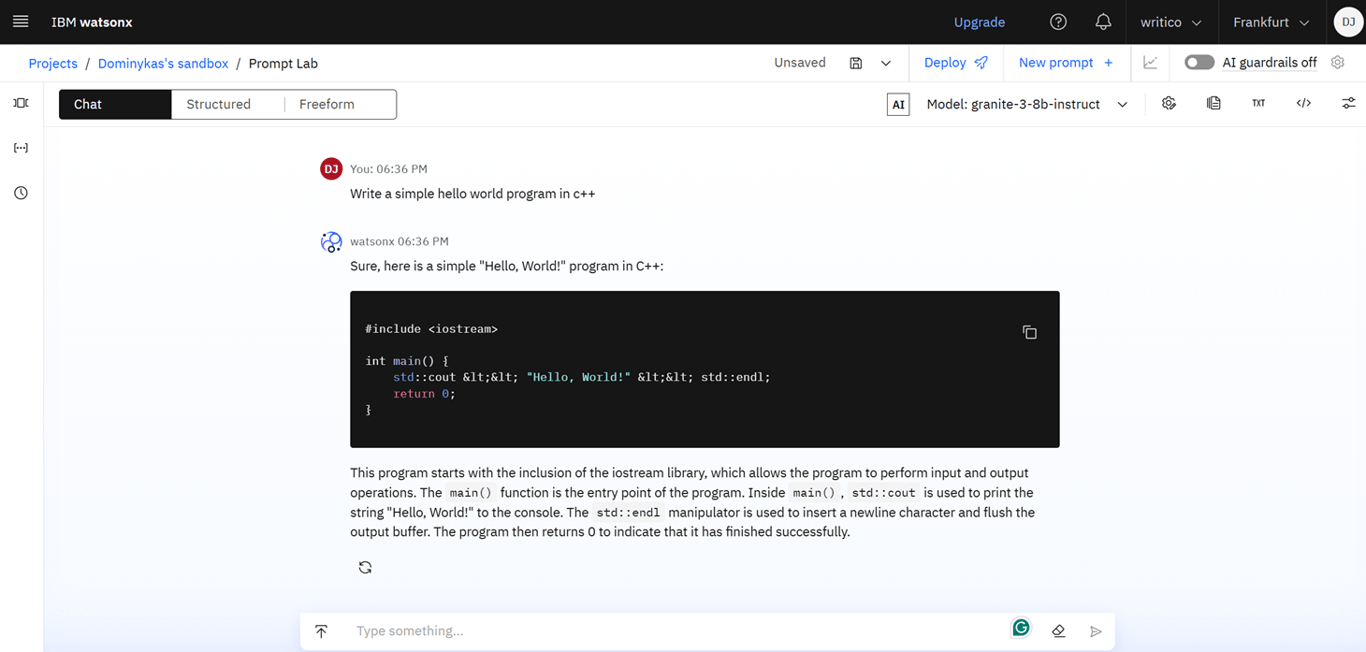Screen dimensions: 1366x652
Task: Switch to plain TXT view
Action: coord(1258,103)
